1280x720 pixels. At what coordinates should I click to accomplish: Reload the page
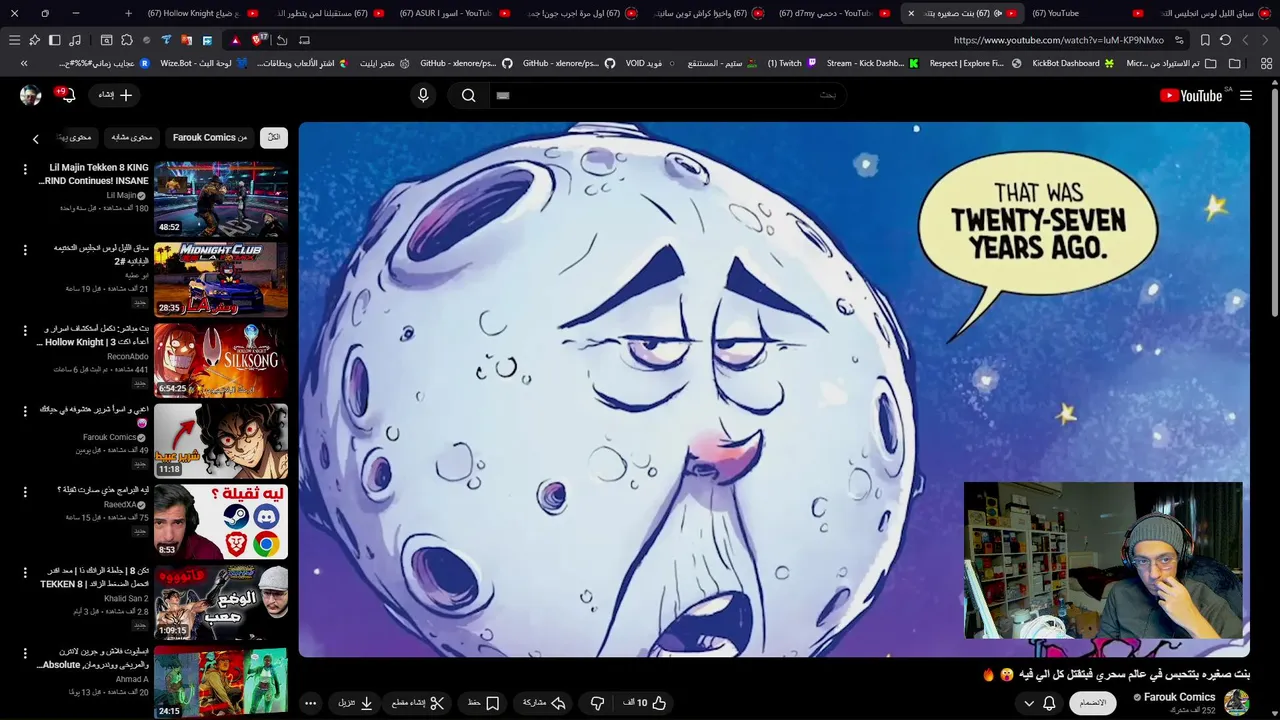(1225, 40)
